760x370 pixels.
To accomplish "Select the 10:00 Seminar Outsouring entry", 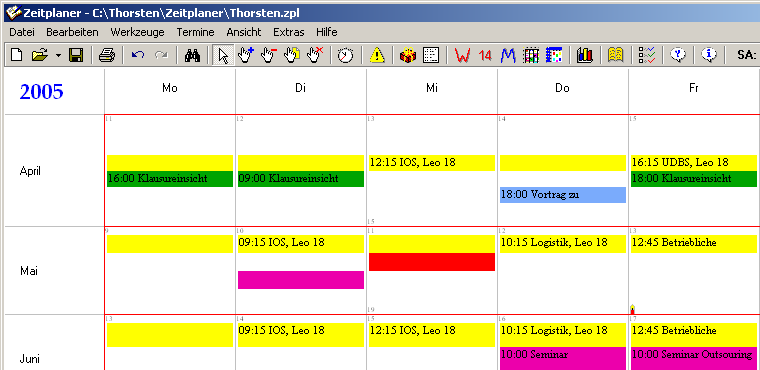I will [694, 358].
